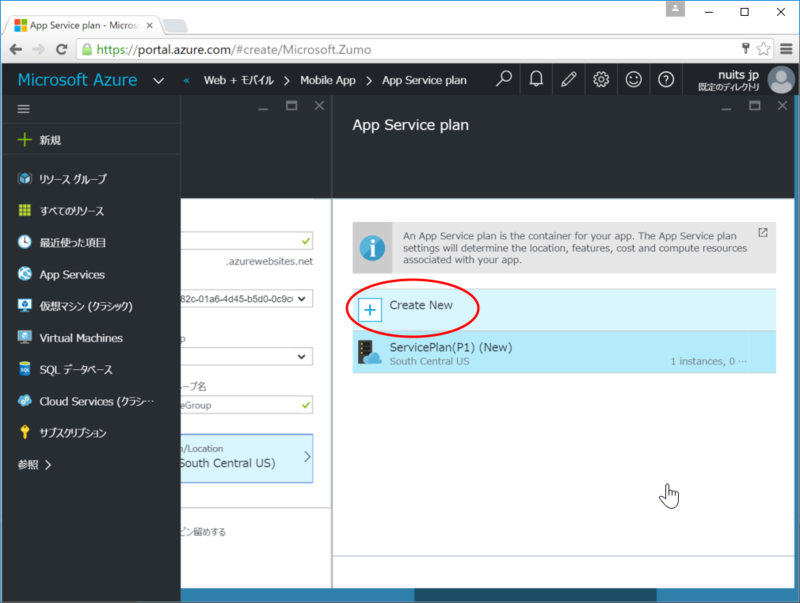Maximize the App Service plan blade
This screenshot has width=800, height=603.
(755, 106)
